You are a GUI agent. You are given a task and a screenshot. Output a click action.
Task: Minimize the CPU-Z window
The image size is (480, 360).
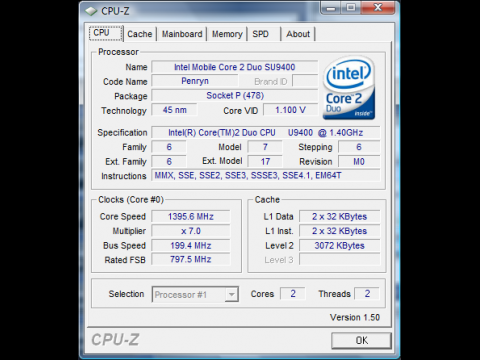pos(331,8)
